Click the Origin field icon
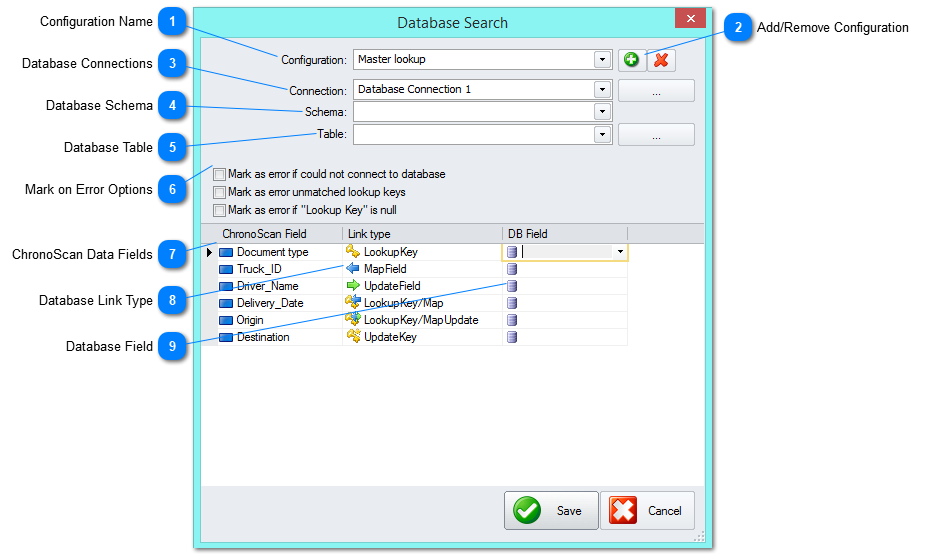 (x=226, y=320)
